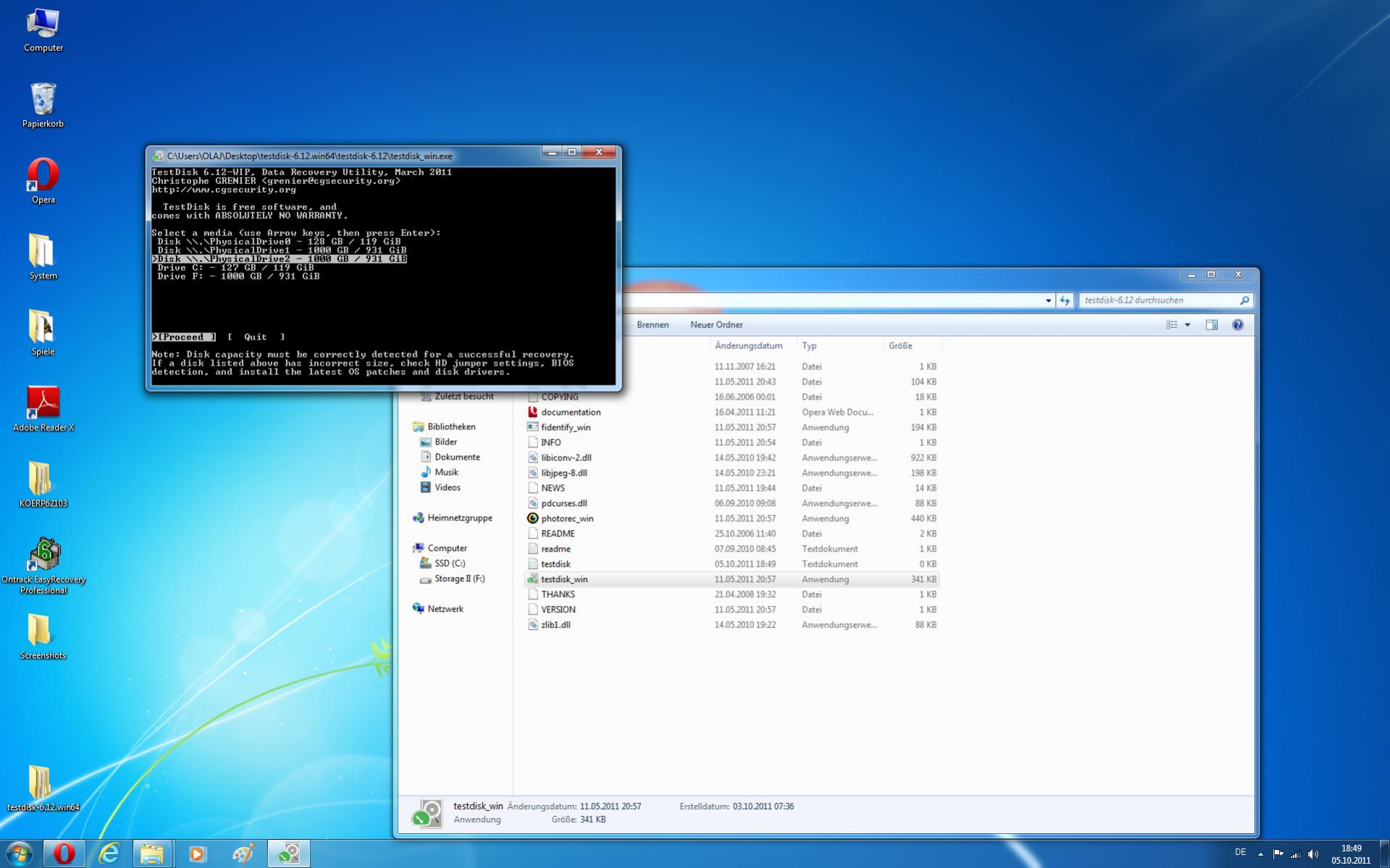
Task: Select the Screenshots folder on the desktop
Action: click(43, 637)
